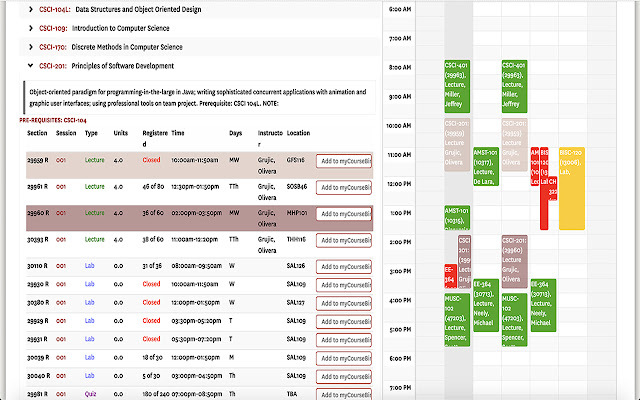Click Lab type for section 30039 R

tap(89, 357)
